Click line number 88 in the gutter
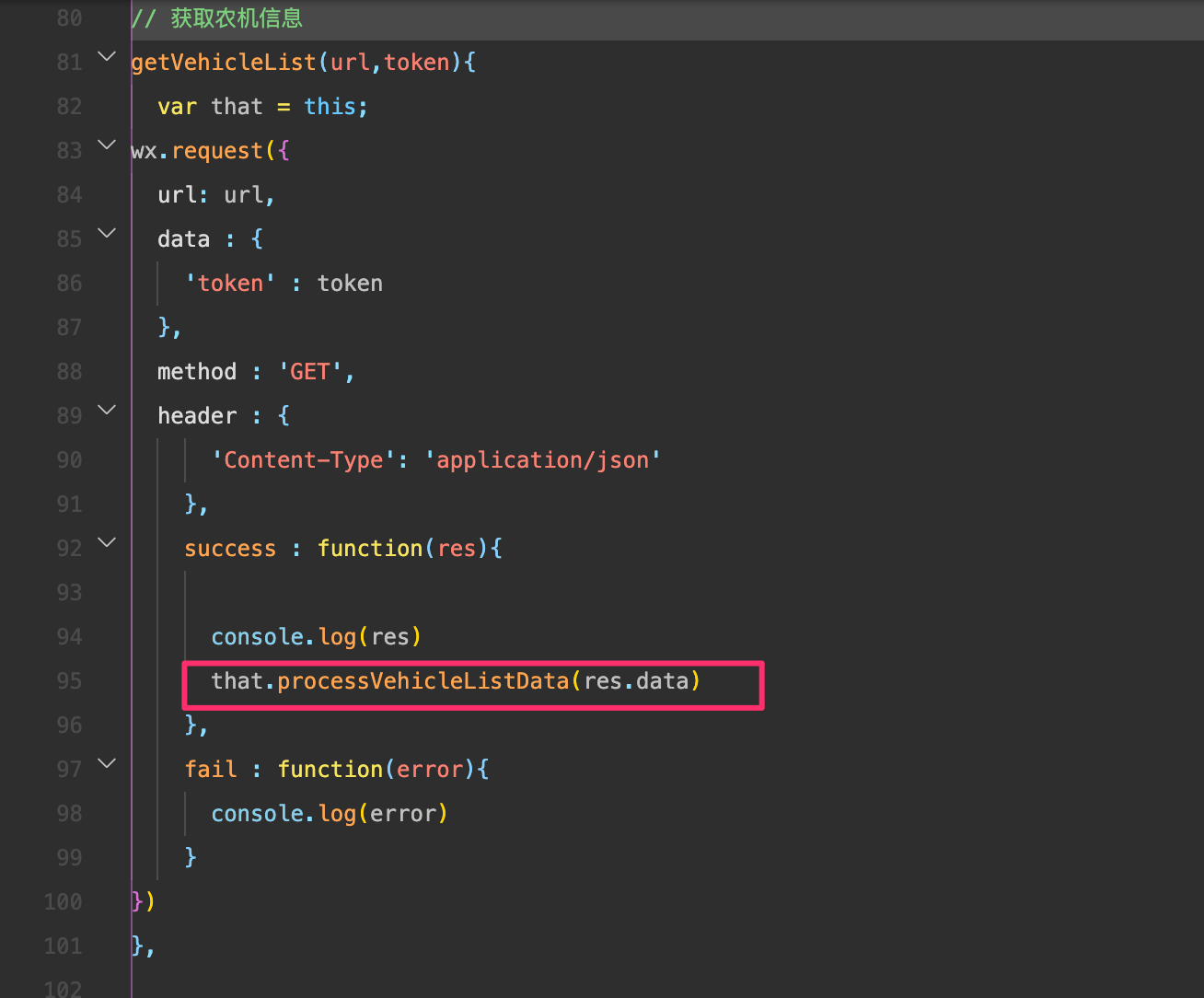 (69, 372)
